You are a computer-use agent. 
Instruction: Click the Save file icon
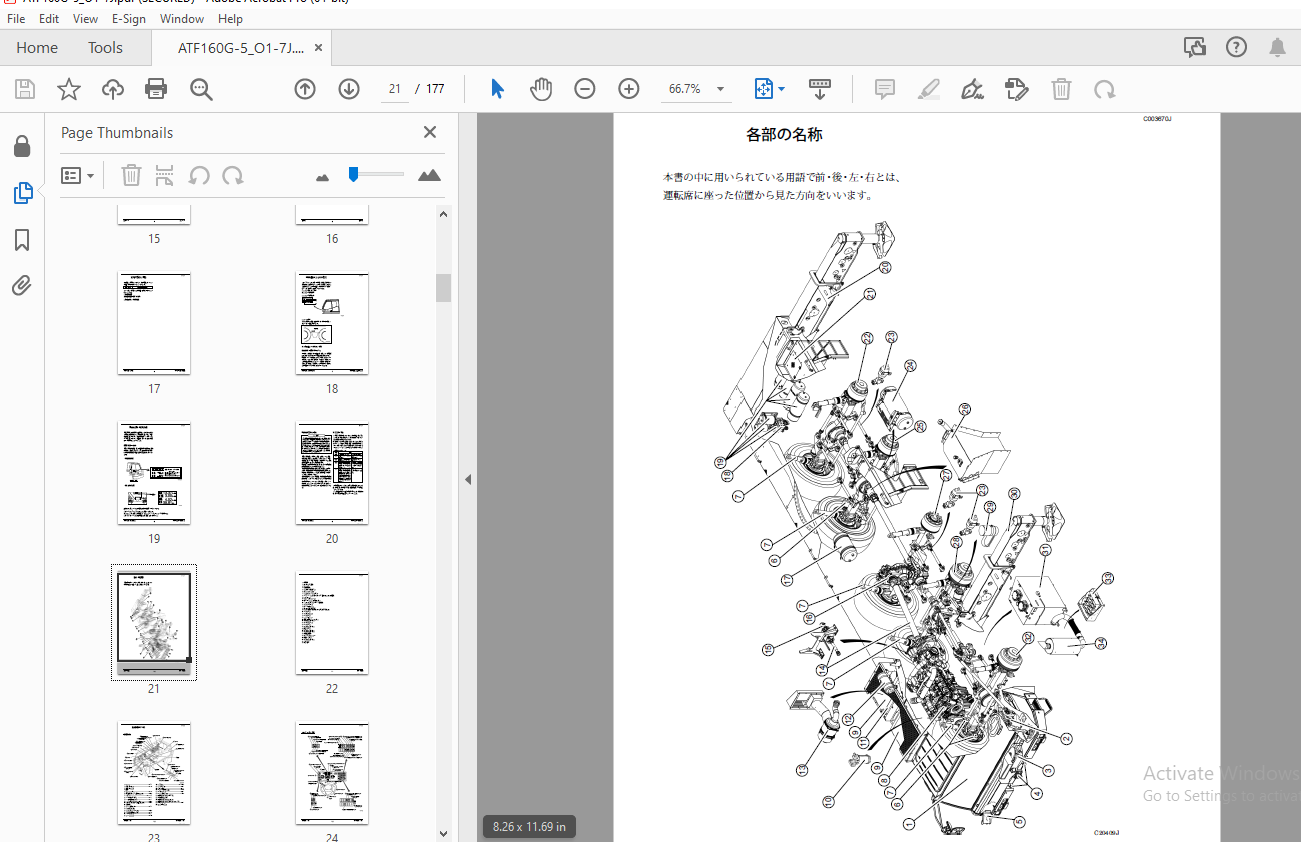coord(25,89)
